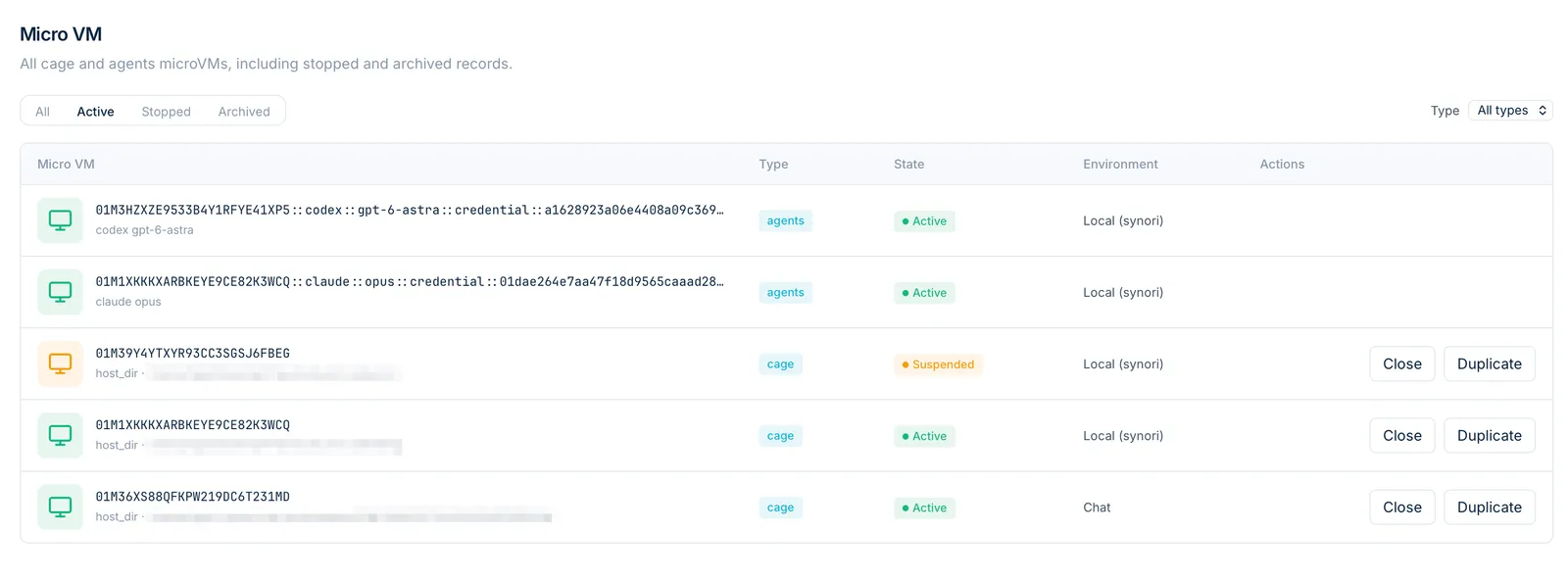1568x580 pixels.
Task: Click the codex credential VM identifier
Action: point(410,210)
